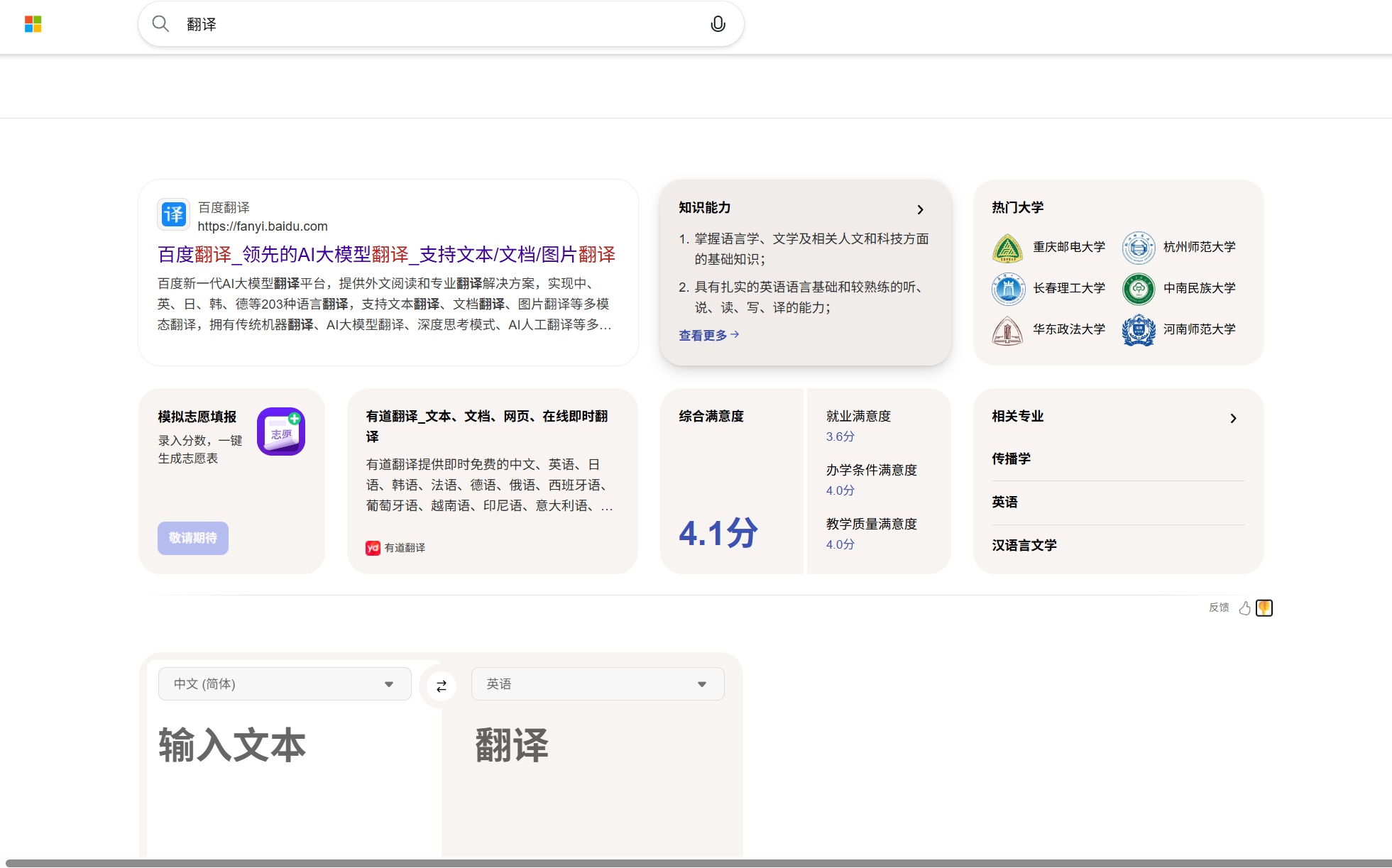This screenshot has height=868, width=1392.
Task: Click the Microsoft logo icon
Action: click(33, 24)
